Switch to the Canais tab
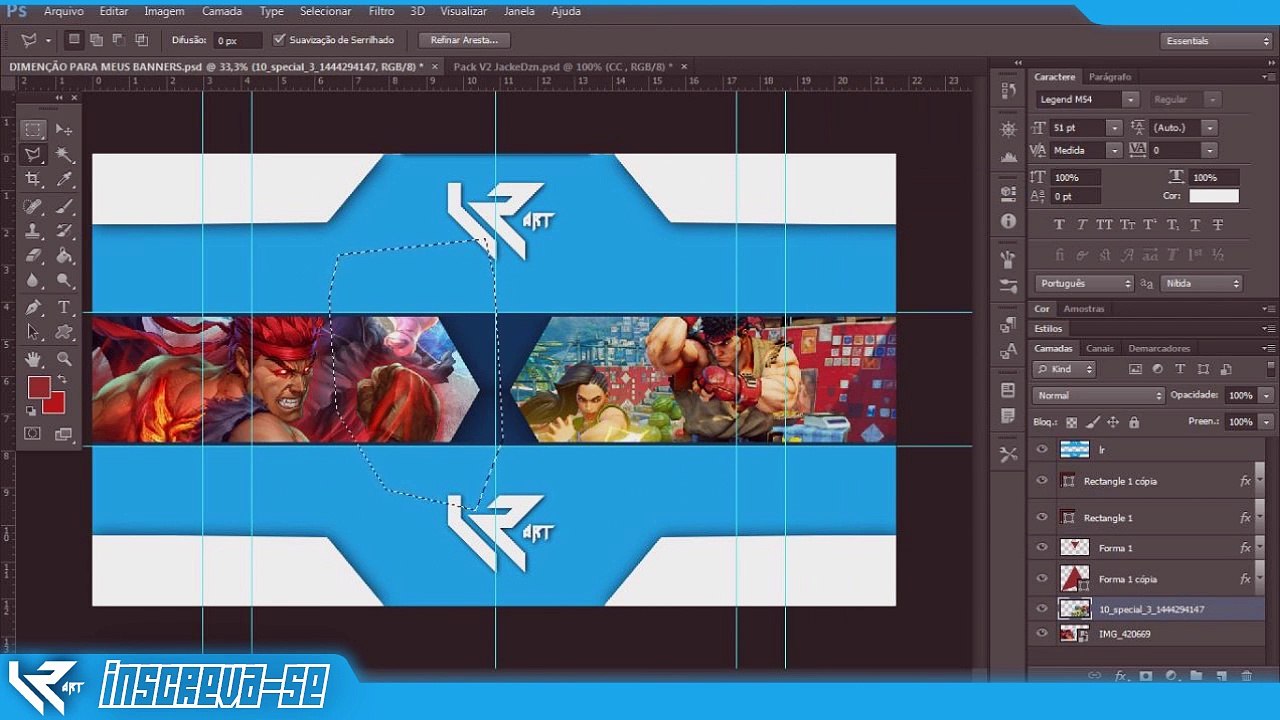1280x720 pixels. [1100, 348]
